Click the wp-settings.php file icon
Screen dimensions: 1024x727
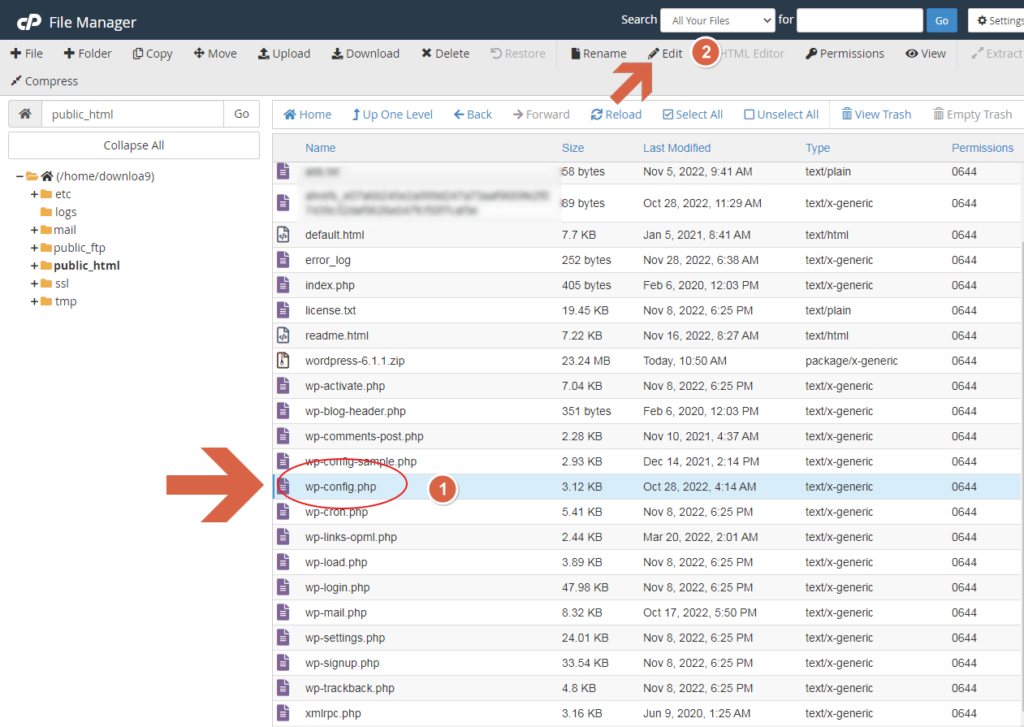[283, 638]
